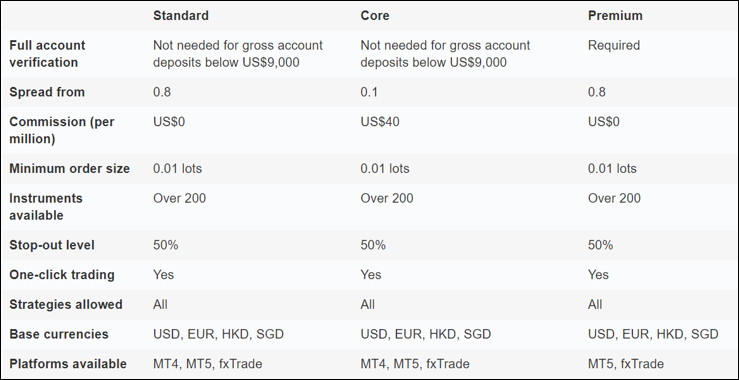This screenshot has width=739, height=380.
Task: Click the One-click trading row label
Action: point(62,275)
